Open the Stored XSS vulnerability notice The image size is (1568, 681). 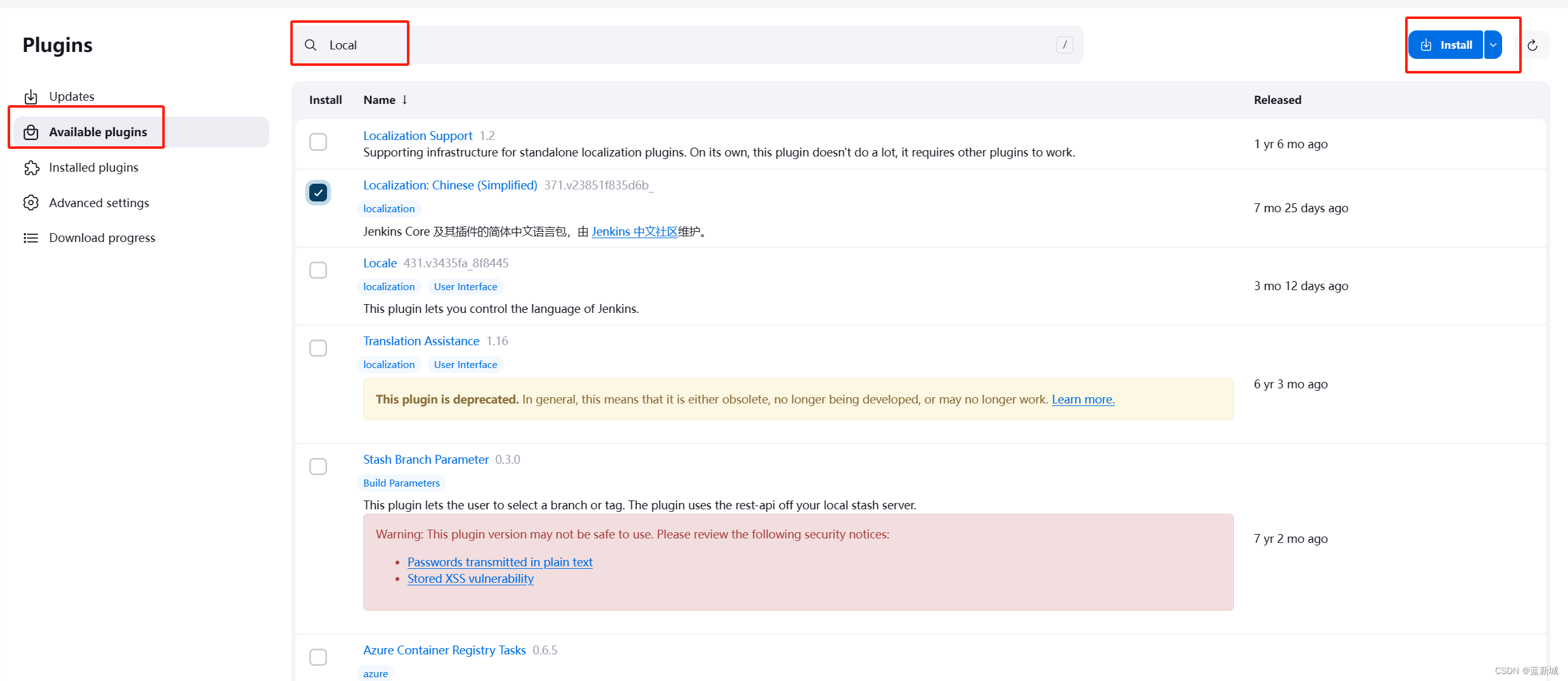point(470,578)
